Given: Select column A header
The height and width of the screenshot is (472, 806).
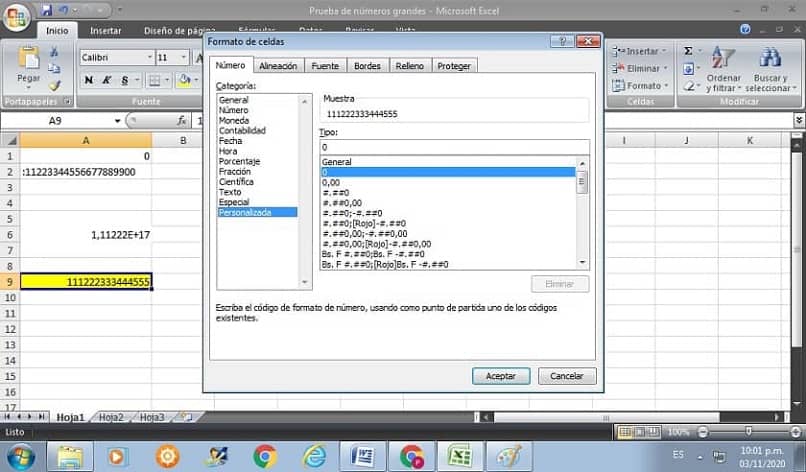Looking at the screenshot, I should coord(86,140).
